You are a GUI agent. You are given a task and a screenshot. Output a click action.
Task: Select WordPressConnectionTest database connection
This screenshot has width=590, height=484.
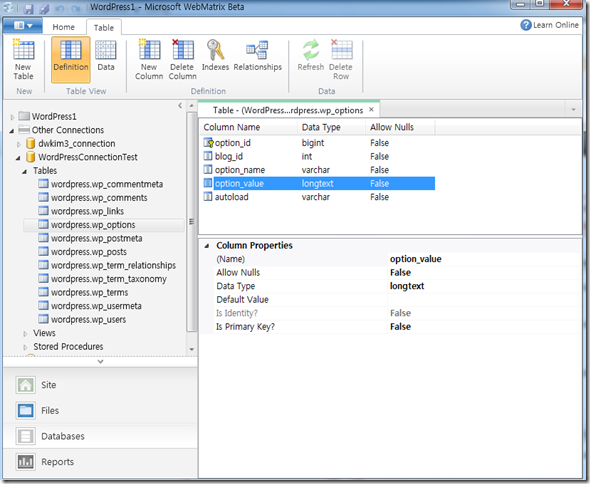[88, 157]
